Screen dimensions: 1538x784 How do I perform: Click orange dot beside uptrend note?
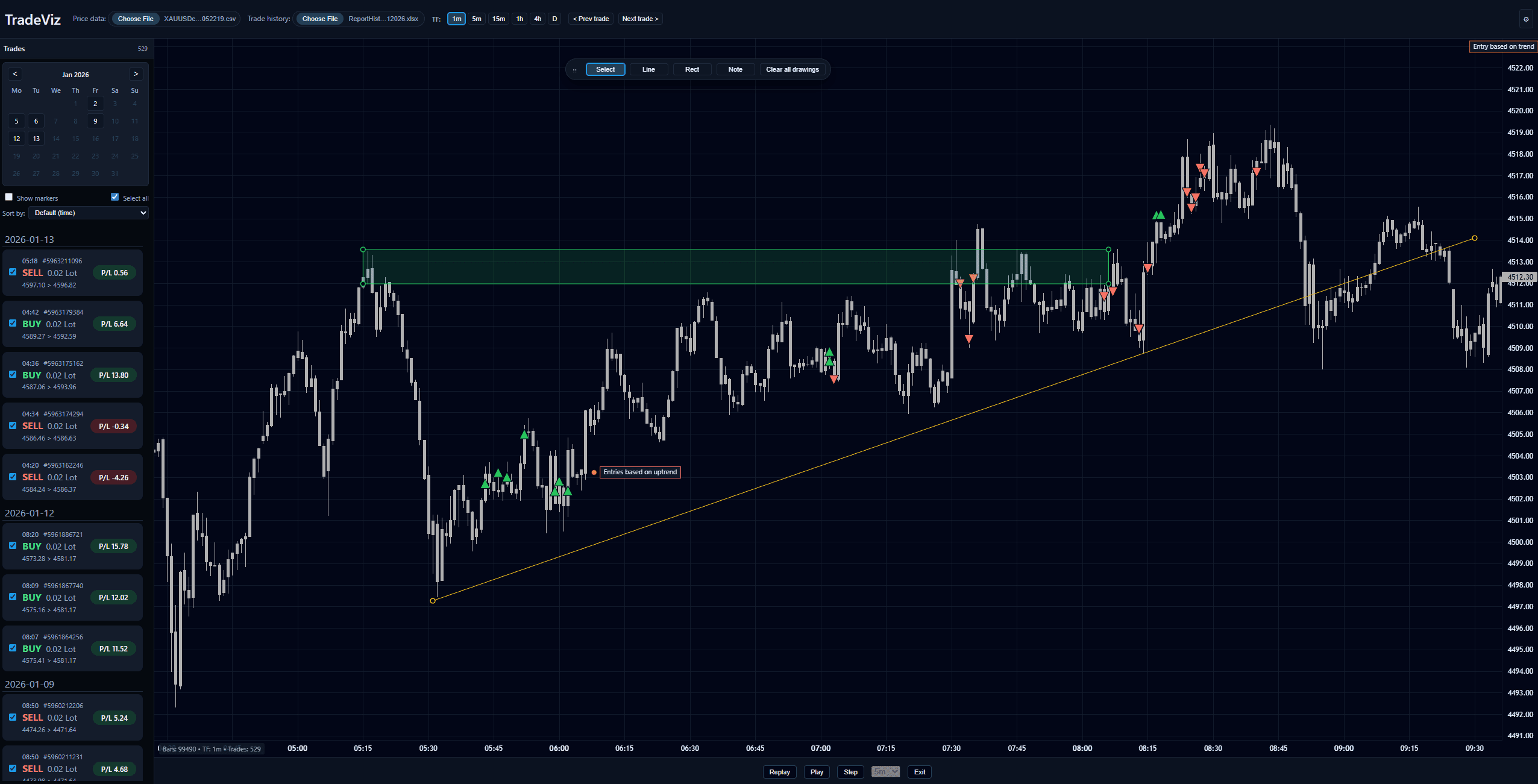594,472
